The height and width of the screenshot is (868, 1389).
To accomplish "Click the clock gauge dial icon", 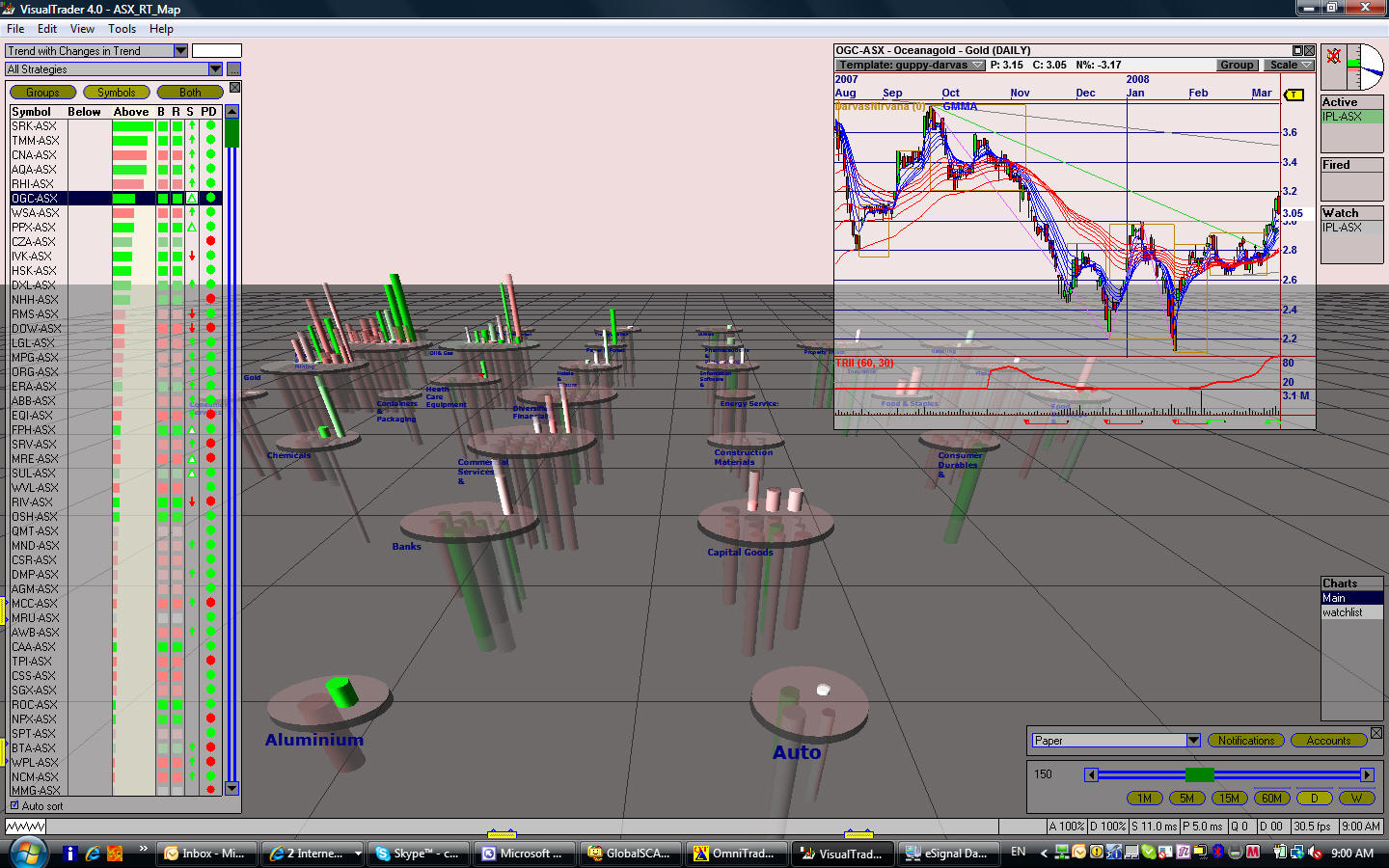I will [x=1366, y=67].
